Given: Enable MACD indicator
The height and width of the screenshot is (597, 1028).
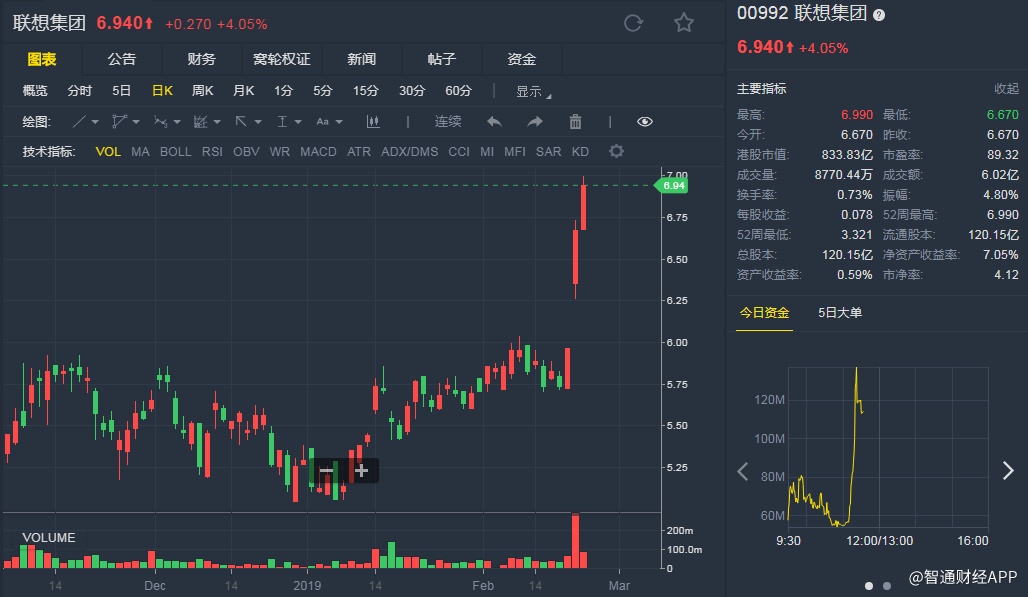Looking at the screenshot, I should click(318, 151).
